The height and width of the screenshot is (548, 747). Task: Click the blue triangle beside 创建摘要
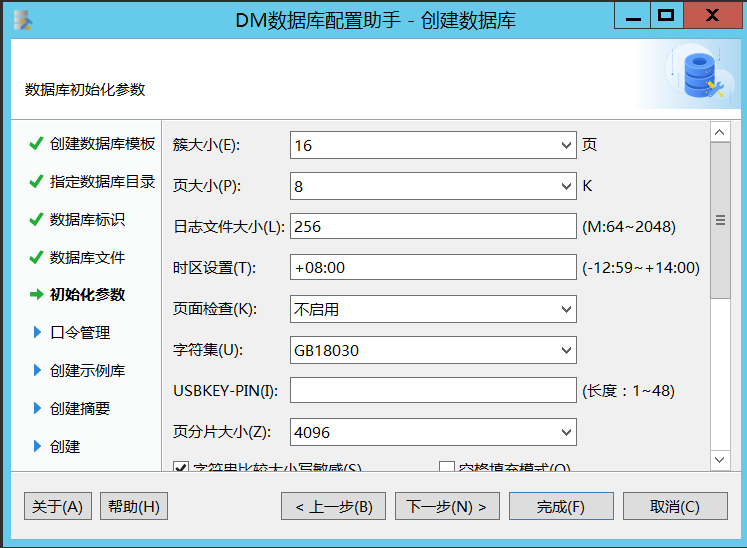(37, 408)
